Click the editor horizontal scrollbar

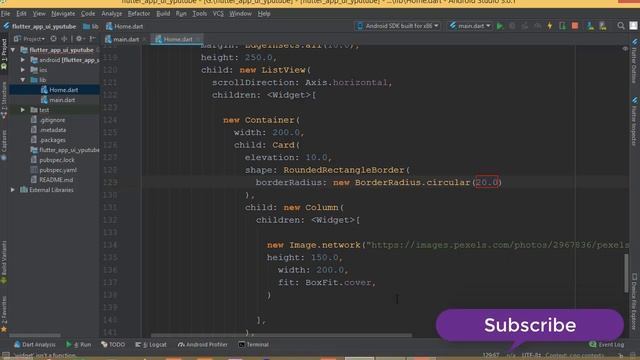click(x=281, y=336)
